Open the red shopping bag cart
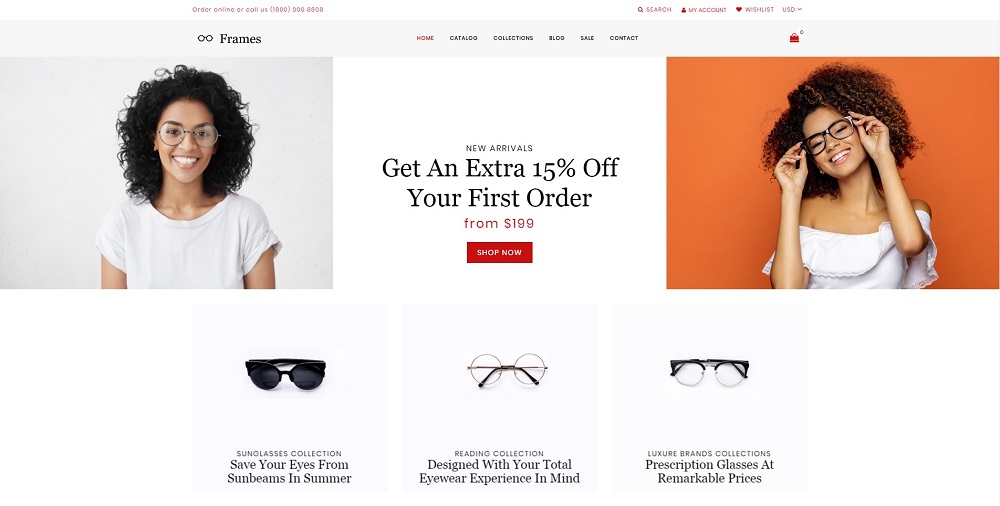Viewport: 1000px width, 506px height. (x=794, y=38)
